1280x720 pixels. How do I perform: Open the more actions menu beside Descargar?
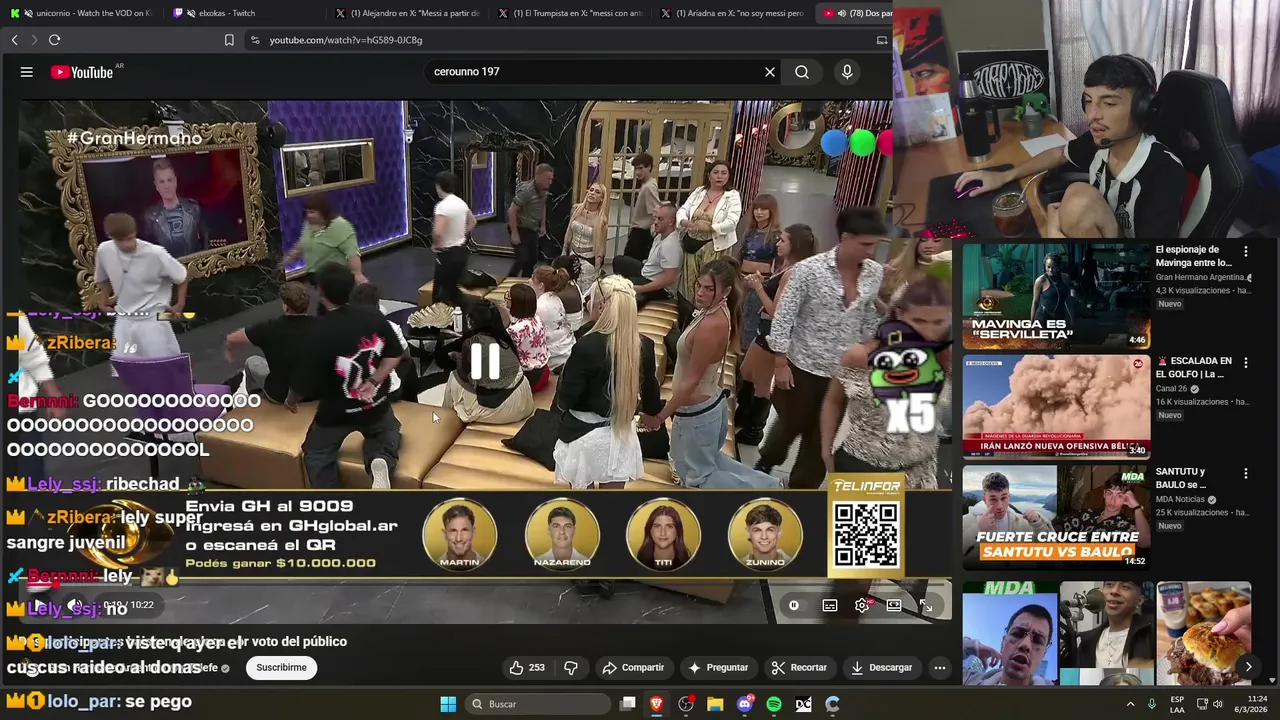(x=939, y=667)
